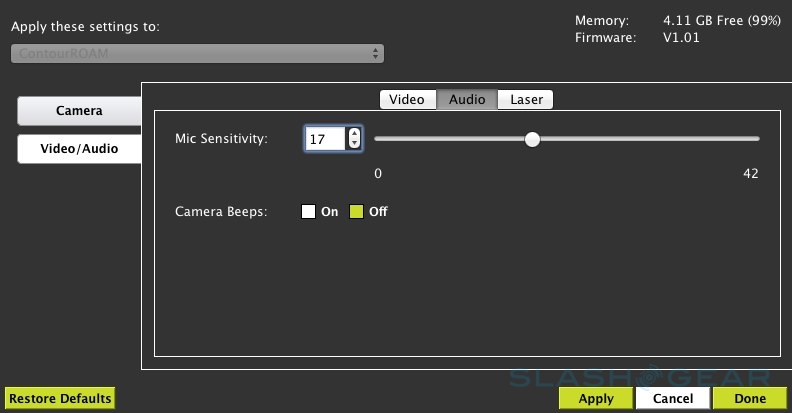Screen dimensions: 792x413
Task: Open the ContourROAM device dropdown
Action: 197,53
